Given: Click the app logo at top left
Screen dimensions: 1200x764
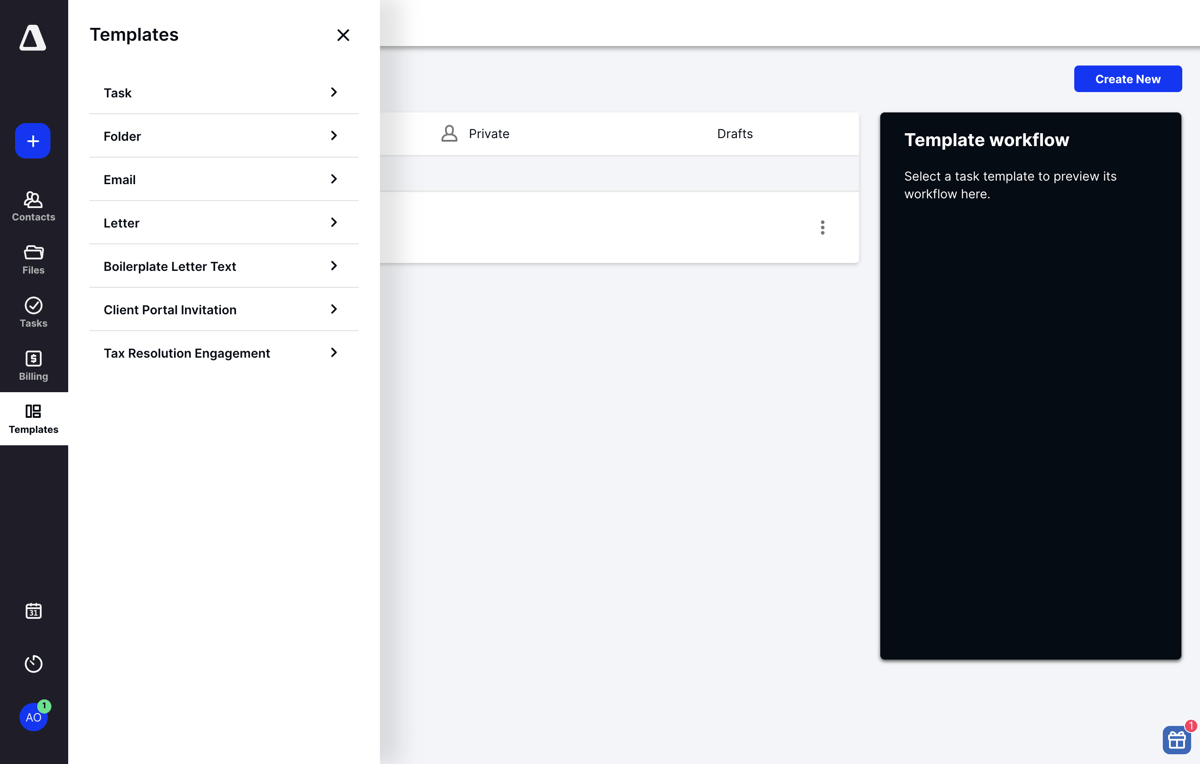Looking at the screenshot, I should tap(33, 38).
